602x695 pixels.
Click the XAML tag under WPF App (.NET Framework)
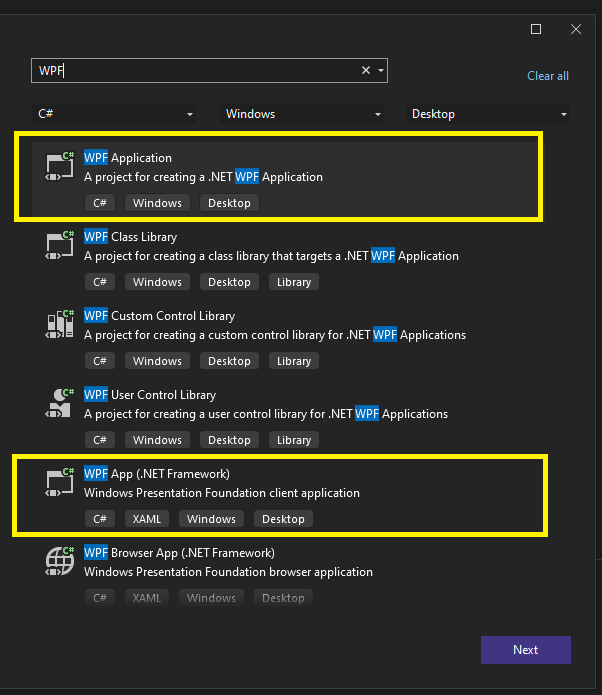click(147, 519)
